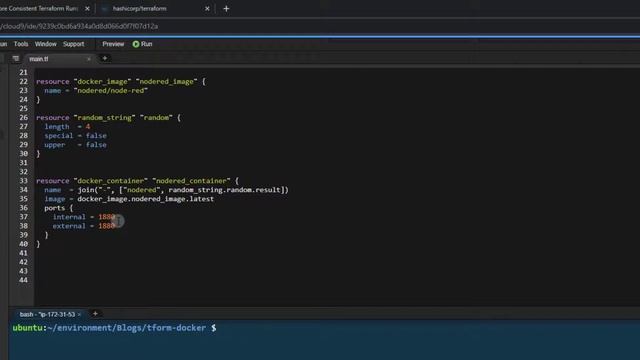Click docker_image.nodered_image.latest reference

pos(145,199)
